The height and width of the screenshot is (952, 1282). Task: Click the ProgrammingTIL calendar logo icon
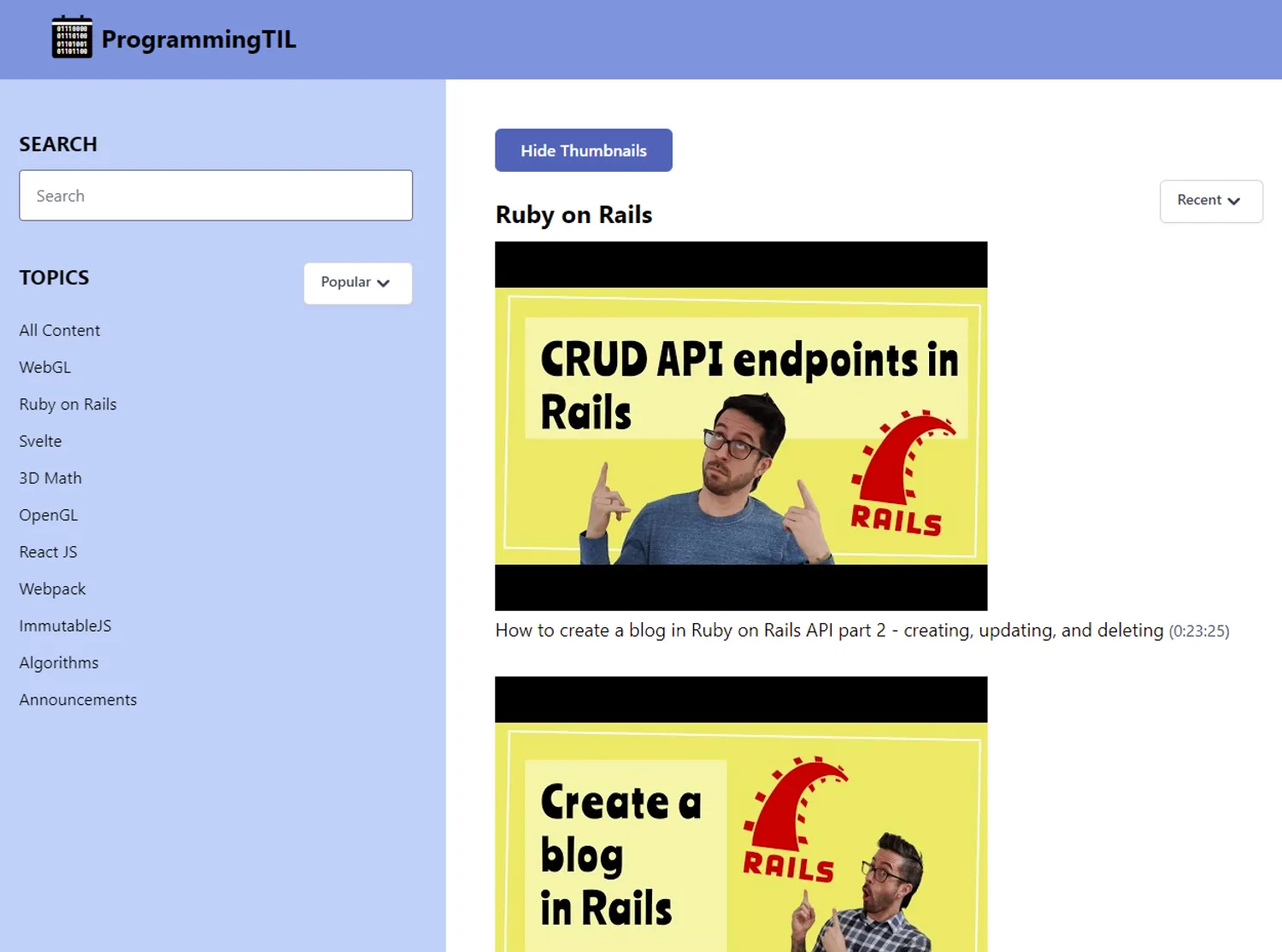72,38
